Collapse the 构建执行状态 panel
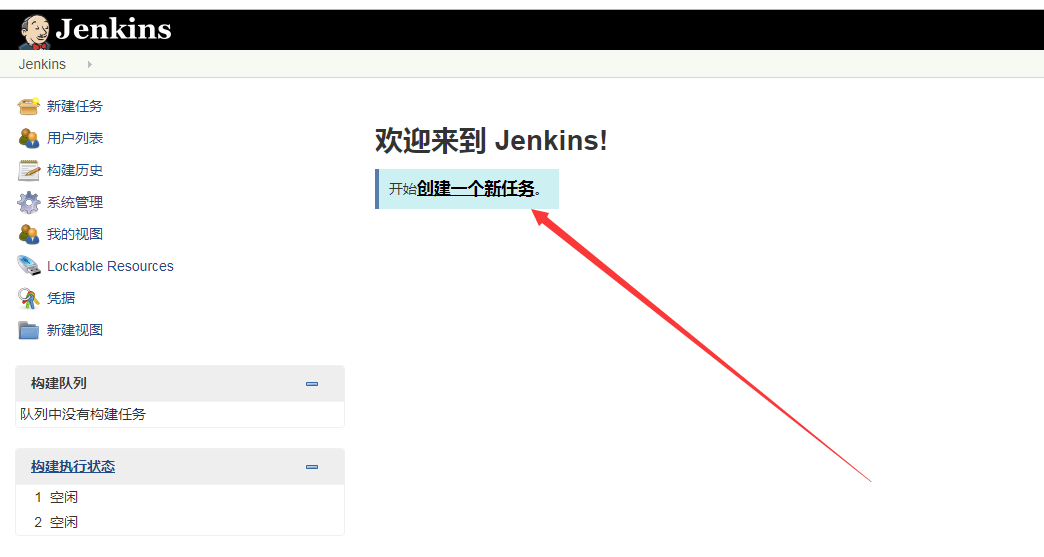Viewport: 1044px width, 557px height. point(312,467)
